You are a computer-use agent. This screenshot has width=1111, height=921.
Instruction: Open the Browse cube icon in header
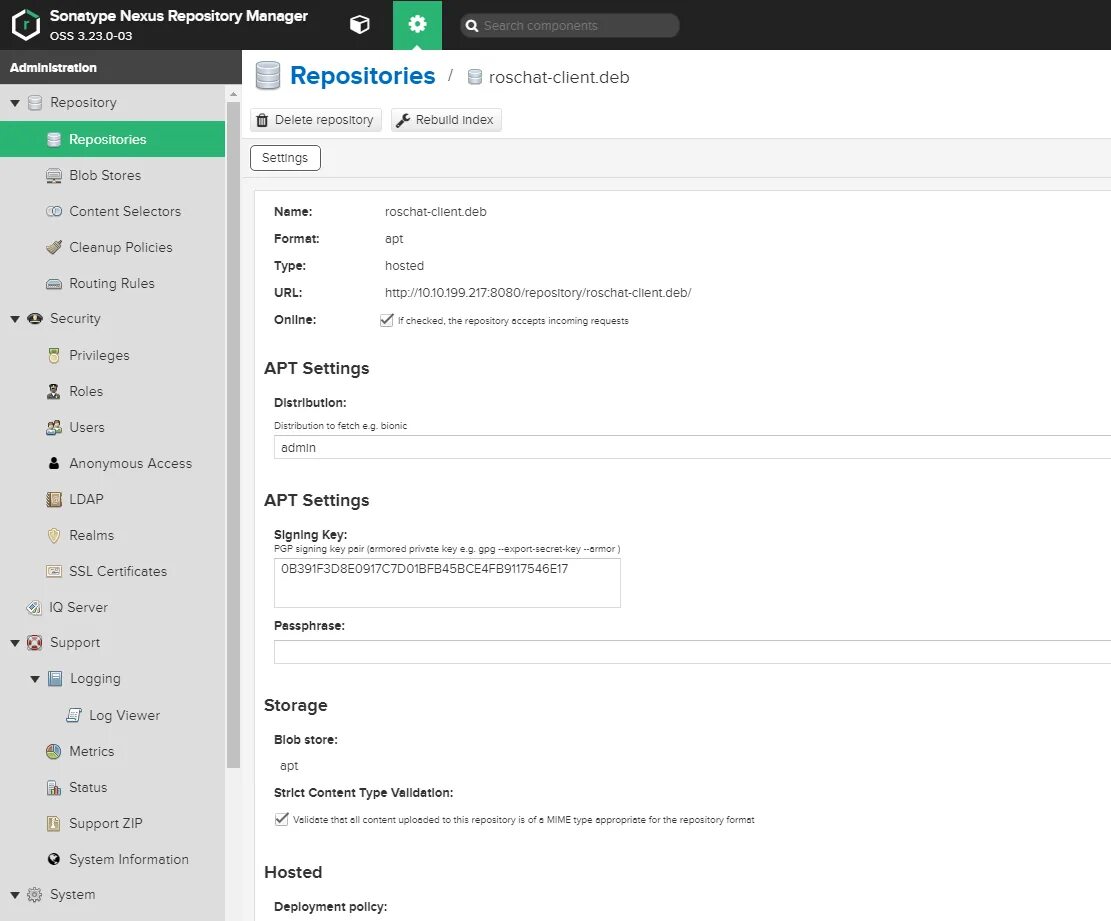360,25
